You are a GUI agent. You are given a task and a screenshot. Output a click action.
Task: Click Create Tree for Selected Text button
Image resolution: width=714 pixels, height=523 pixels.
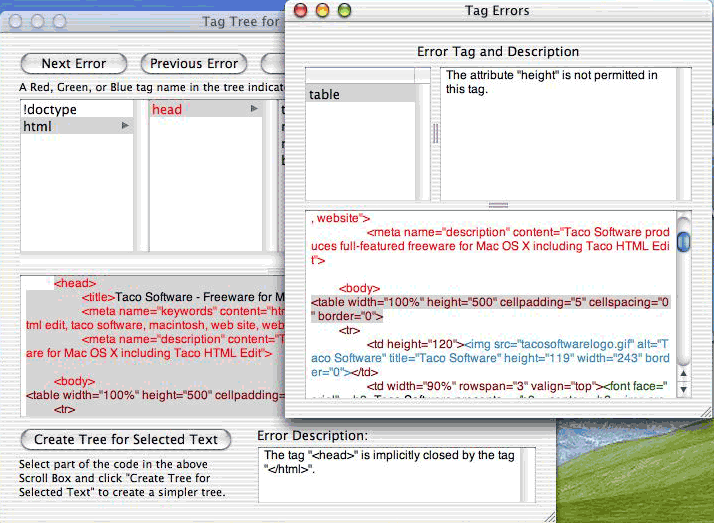(126, 439)
